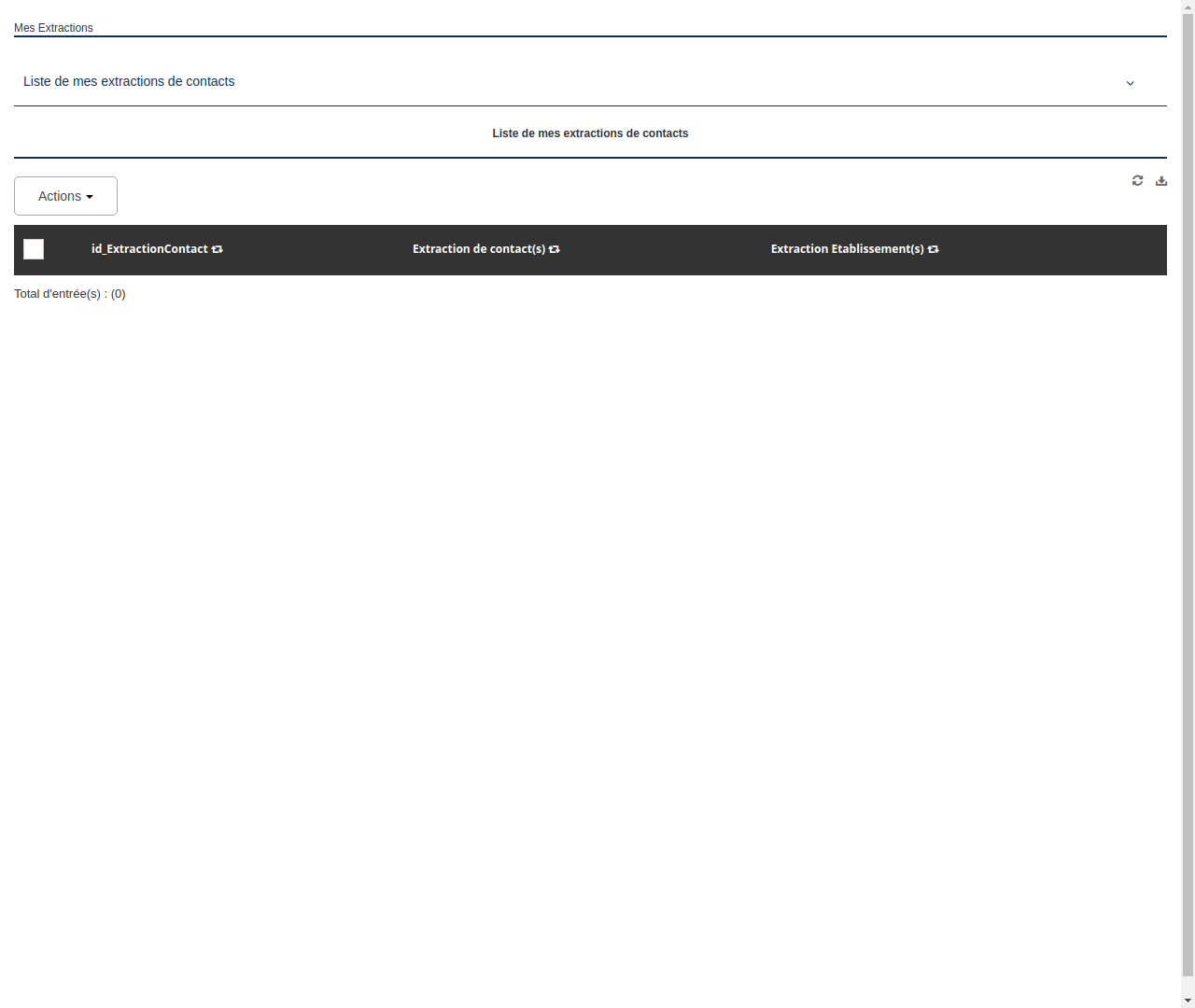Sort by the id_ExtractionContact column header

149,249
